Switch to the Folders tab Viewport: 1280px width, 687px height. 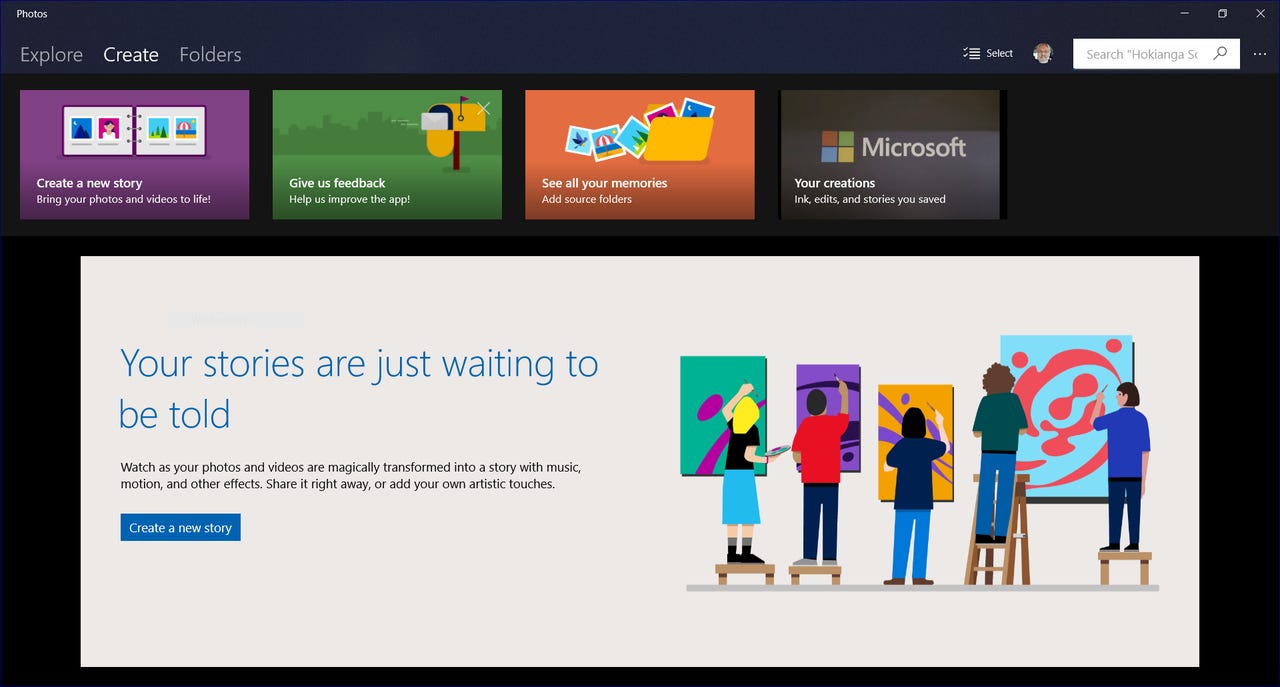tap(210, 55)
